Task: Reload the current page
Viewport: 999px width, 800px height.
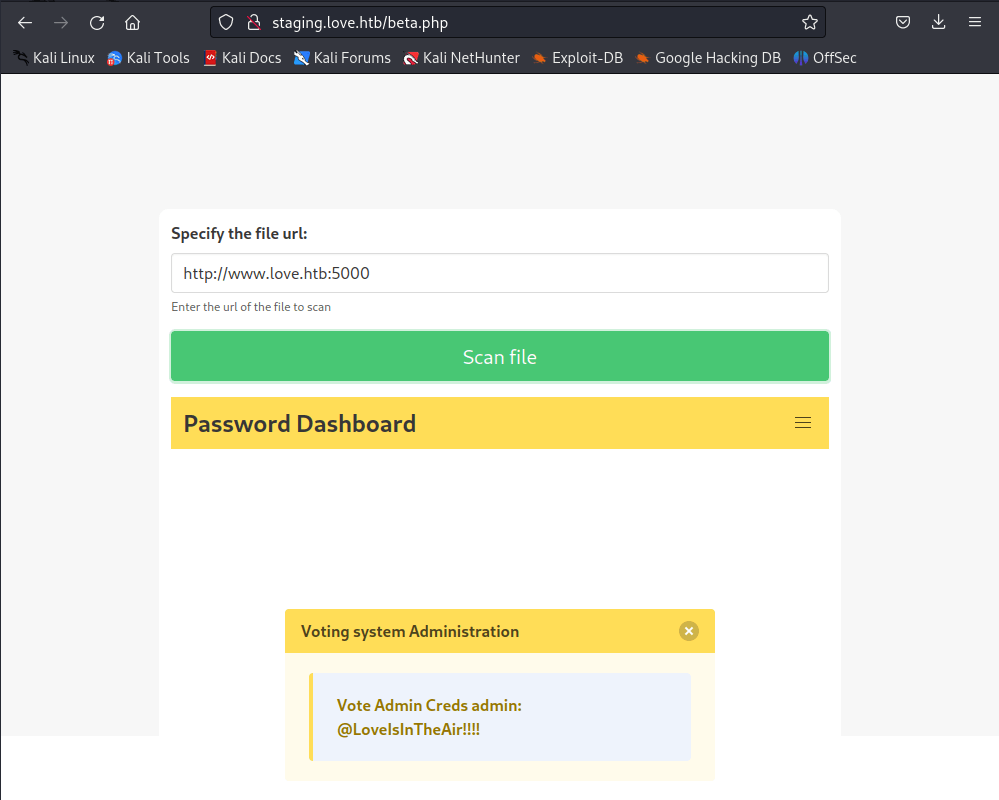Action: click(x=97, y=23)
